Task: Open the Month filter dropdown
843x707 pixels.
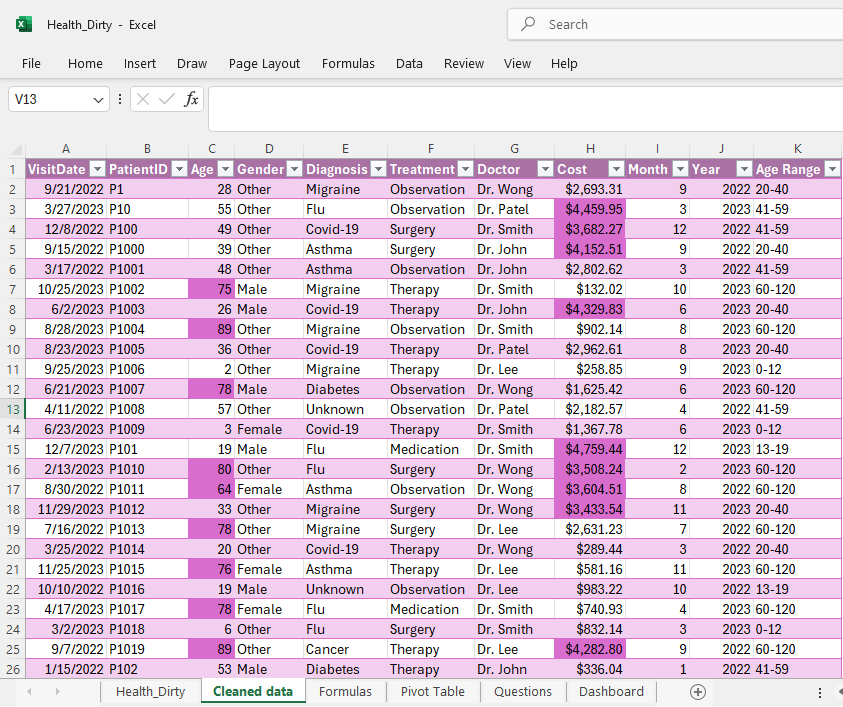Action: [681, 169]
